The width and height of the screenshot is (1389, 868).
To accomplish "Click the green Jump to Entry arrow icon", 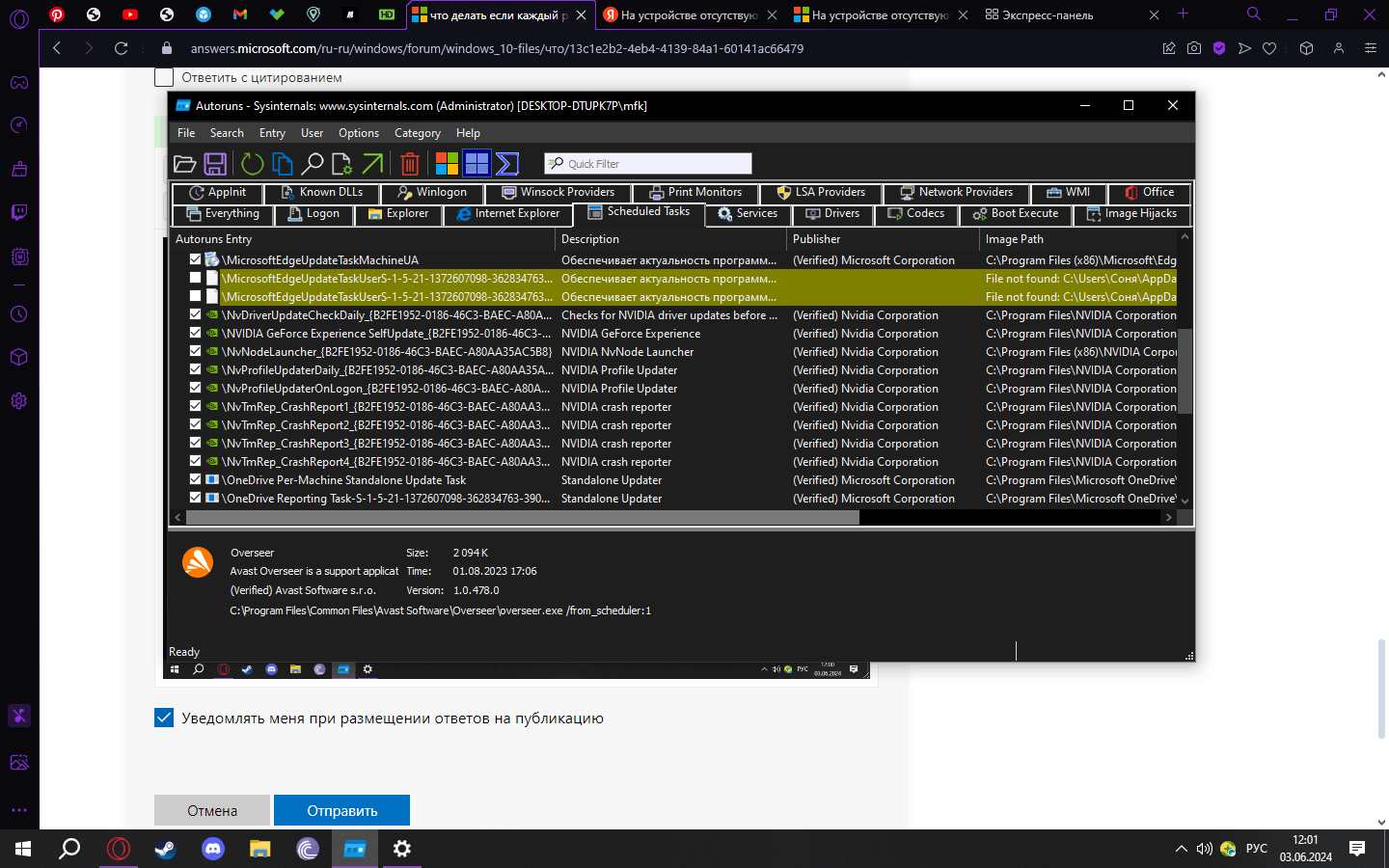I will 372,164.
